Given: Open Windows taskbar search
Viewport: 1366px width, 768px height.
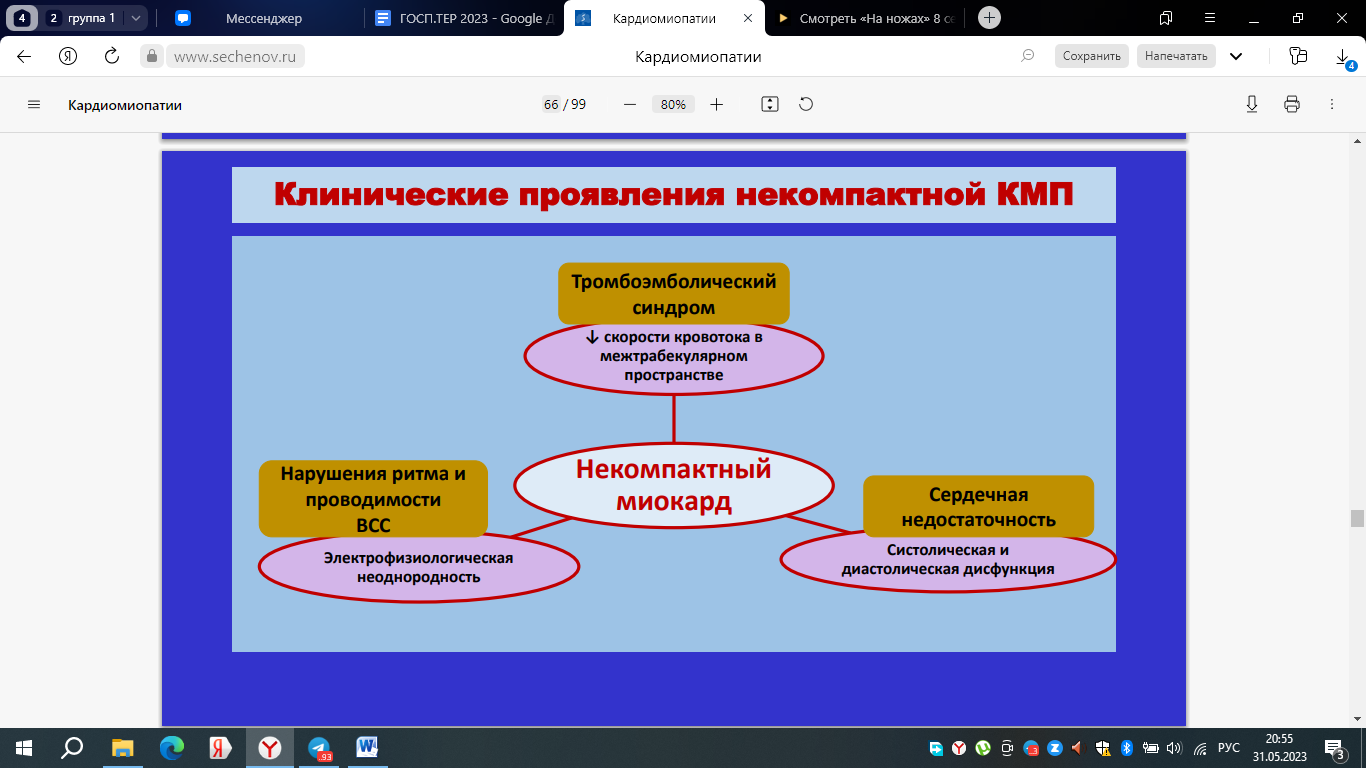Looking at the screenshot, I should coord(72,747).
